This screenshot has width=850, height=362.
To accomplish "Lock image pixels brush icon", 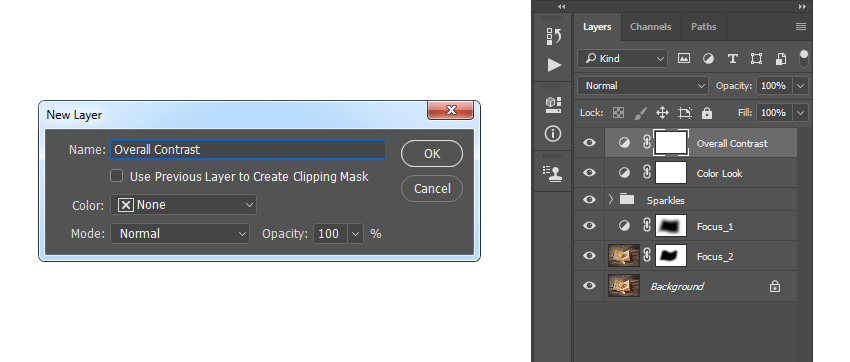I will (640, 113).
